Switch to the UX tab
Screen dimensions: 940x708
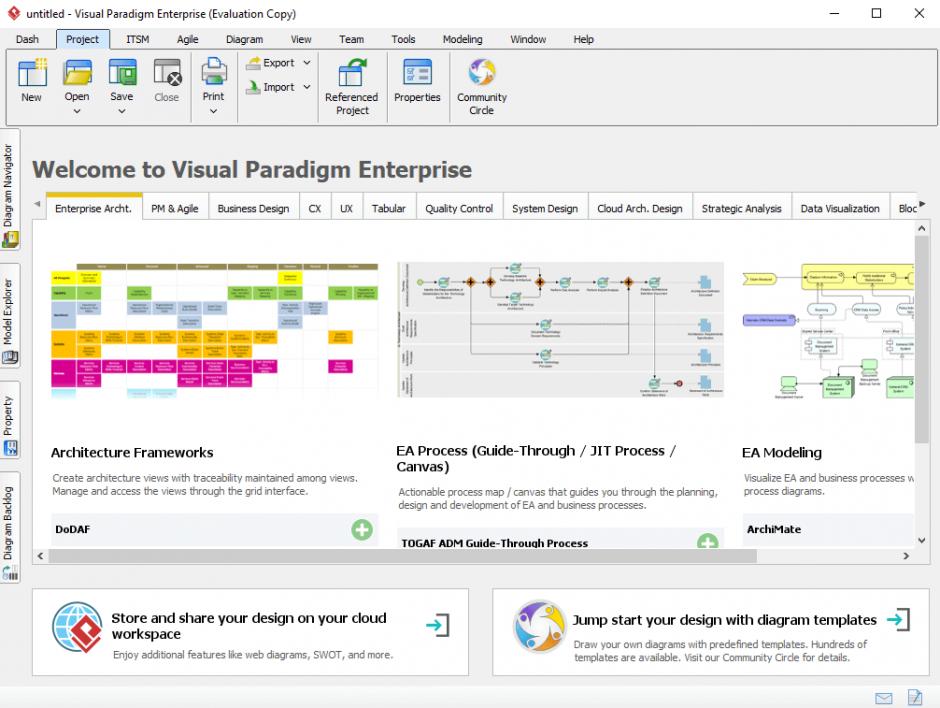347,209
